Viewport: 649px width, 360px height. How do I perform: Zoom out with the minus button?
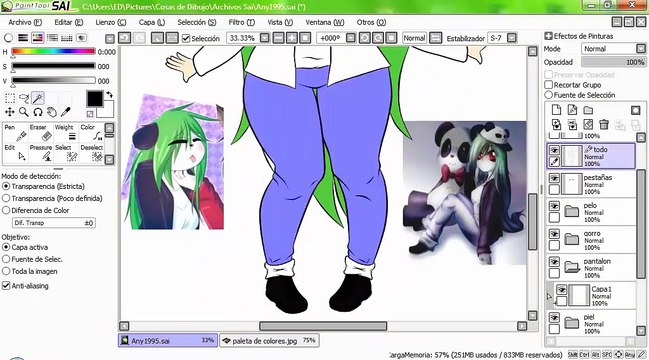[279, 38]
